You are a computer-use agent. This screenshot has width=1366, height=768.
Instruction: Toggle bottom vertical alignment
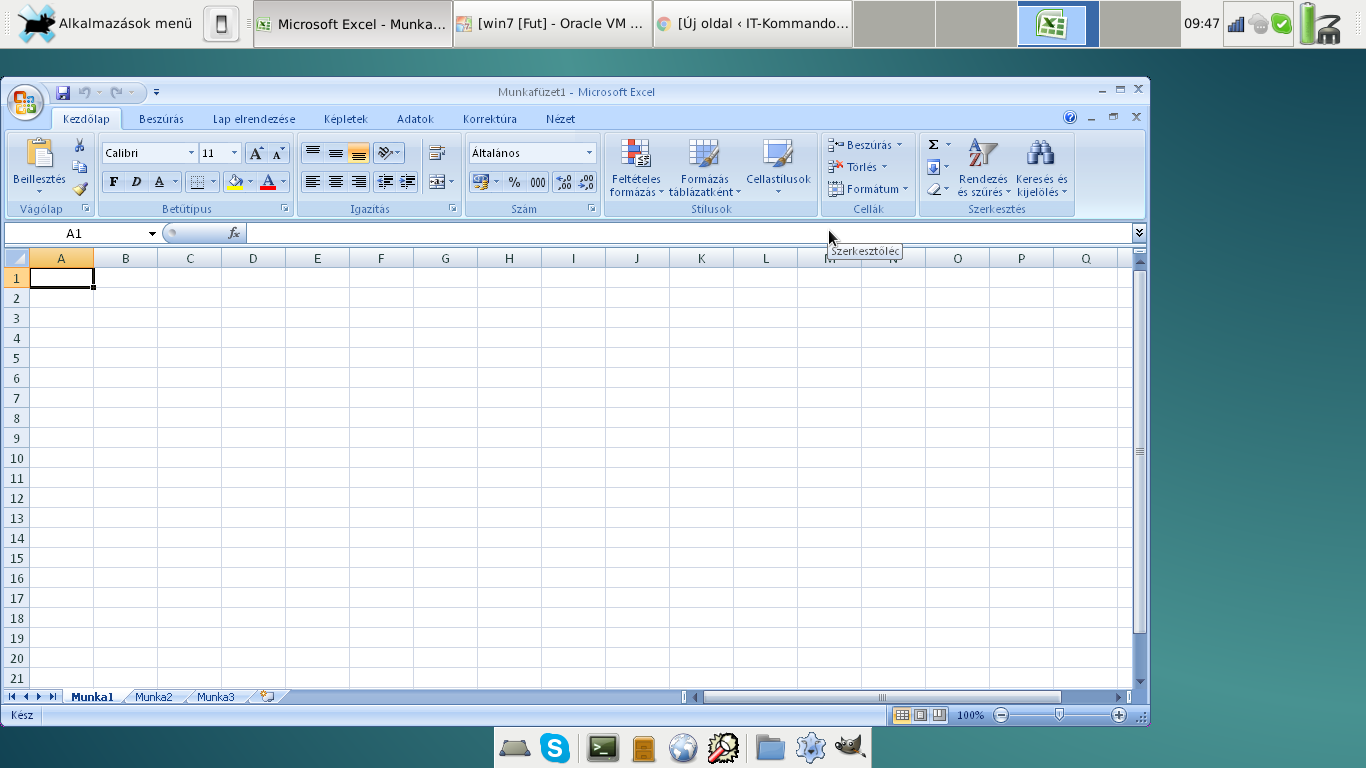pyautogui.click(x=359, y=153)
